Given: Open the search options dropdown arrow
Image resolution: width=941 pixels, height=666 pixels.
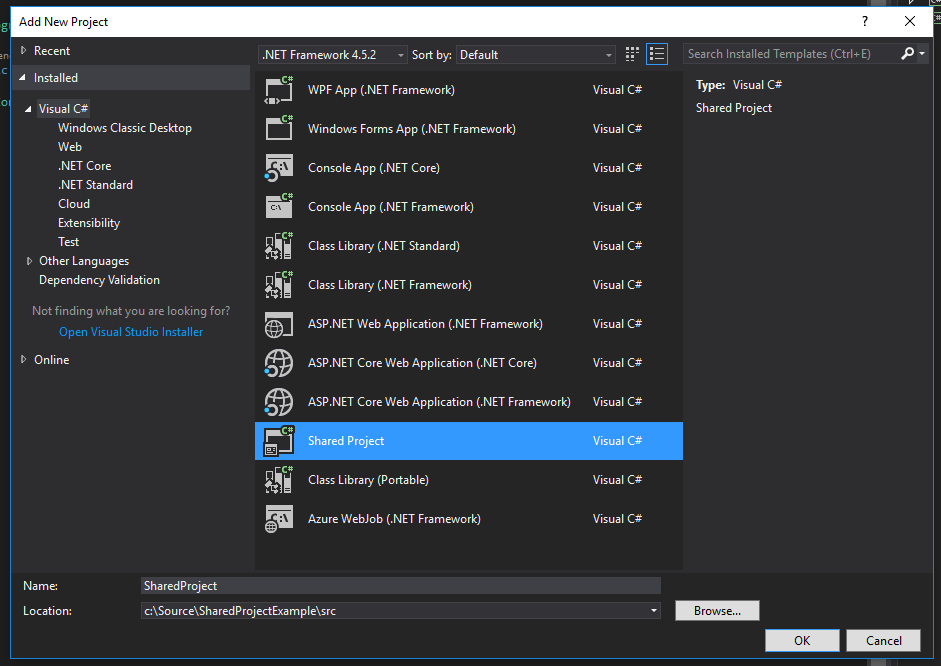Looking at the screenshot, I should (922, 54).
